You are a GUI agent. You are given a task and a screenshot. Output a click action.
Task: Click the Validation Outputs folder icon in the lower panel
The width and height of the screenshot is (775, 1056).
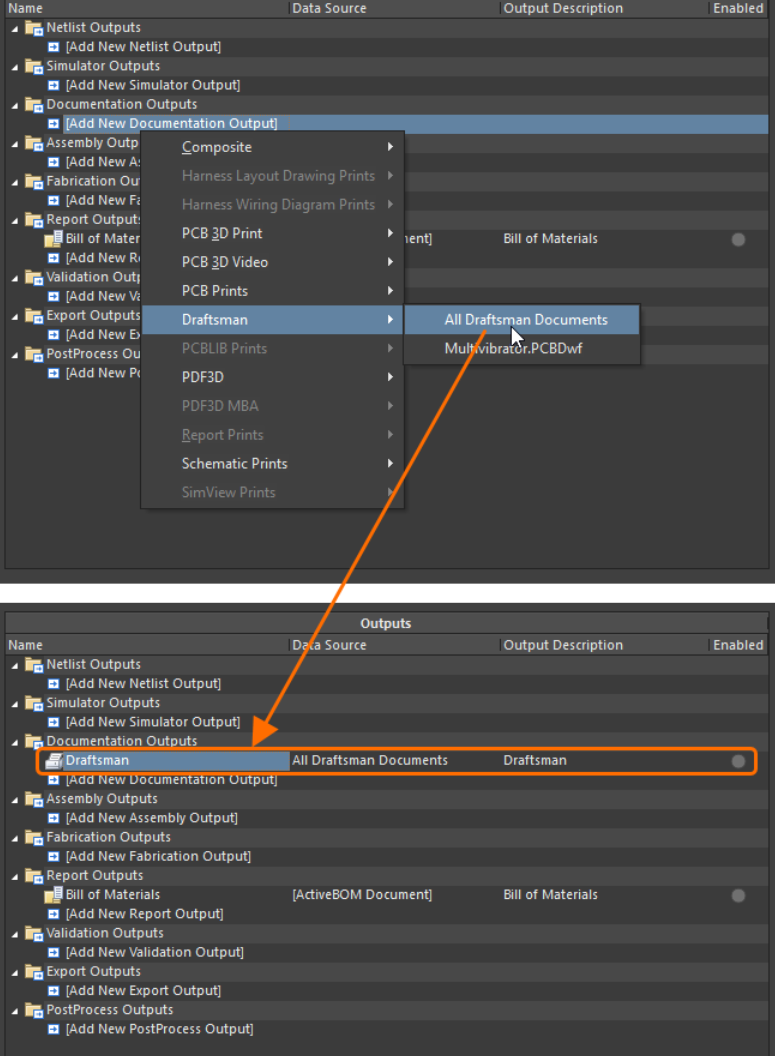[34, 933]
